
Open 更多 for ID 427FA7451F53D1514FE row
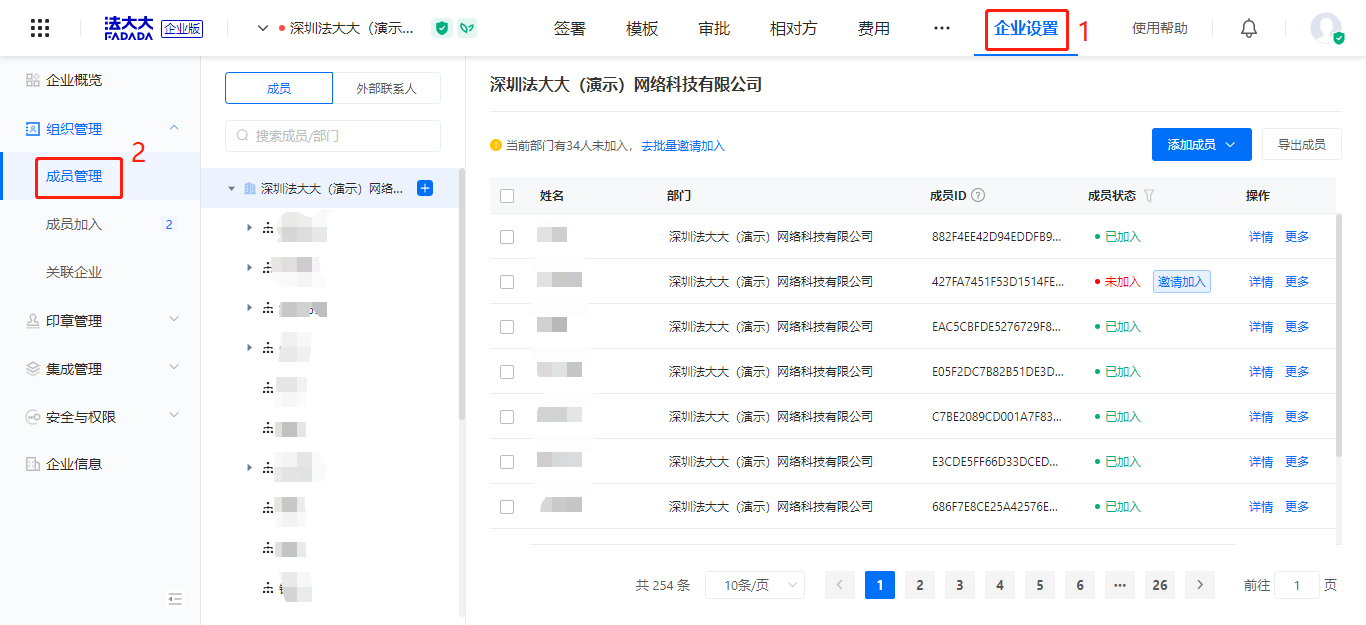(1297, 282)
